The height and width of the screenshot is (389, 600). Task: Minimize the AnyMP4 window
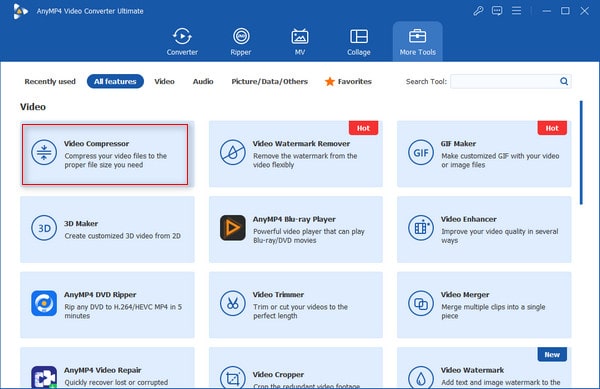point(547,11)
